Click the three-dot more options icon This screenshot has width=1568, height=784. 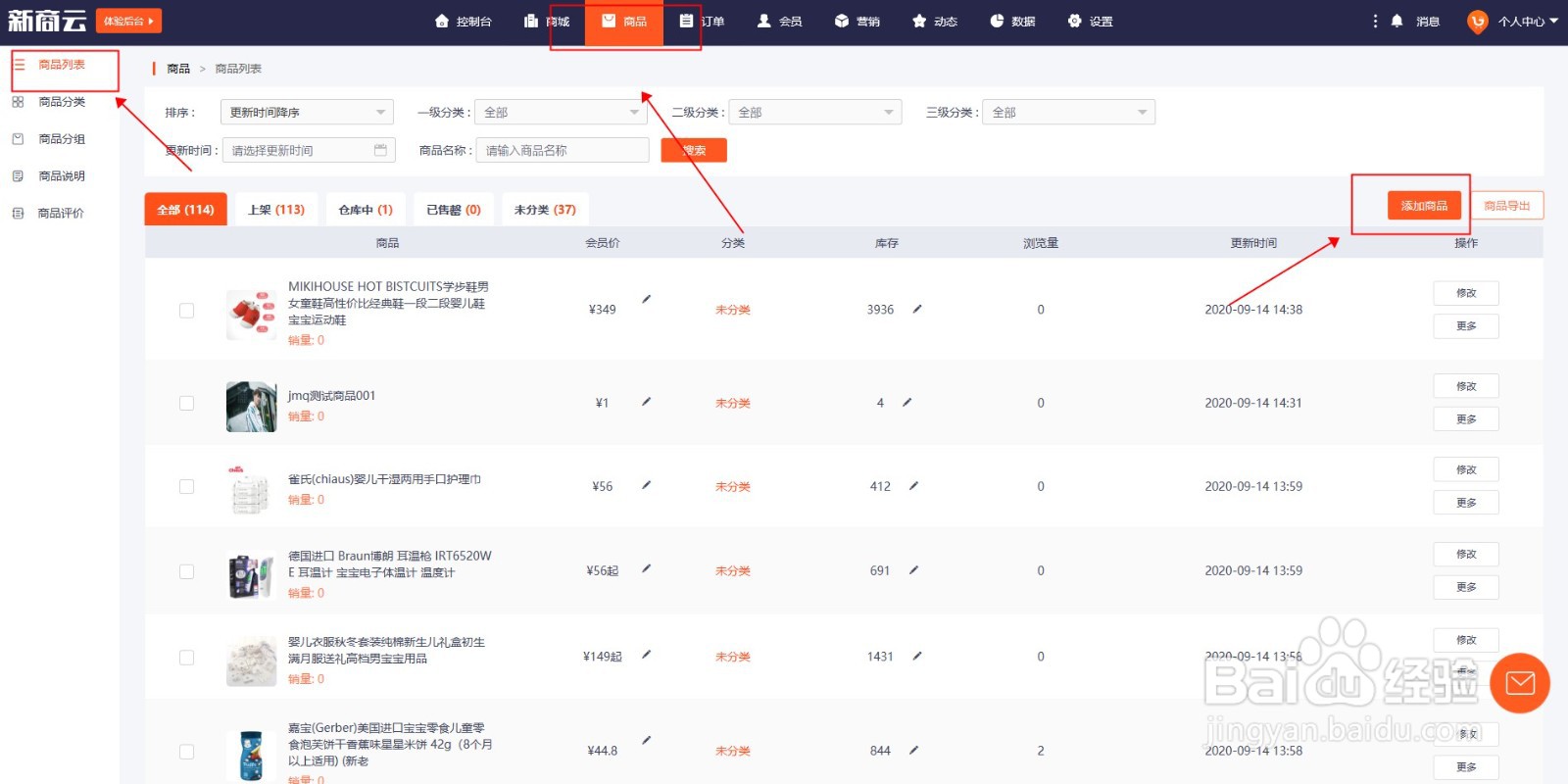[1375, 21]
